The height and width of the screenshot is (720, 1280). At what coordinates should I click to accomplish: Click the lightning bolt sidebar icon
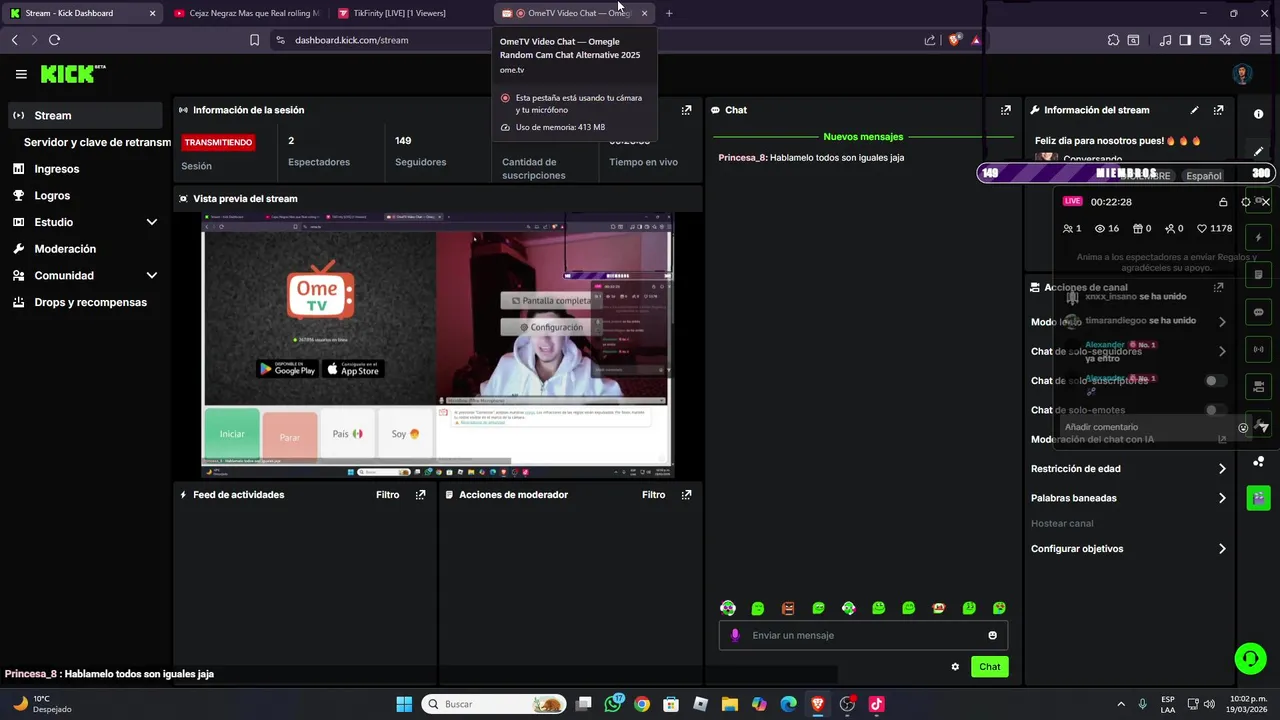click(x=1258, y=238)
